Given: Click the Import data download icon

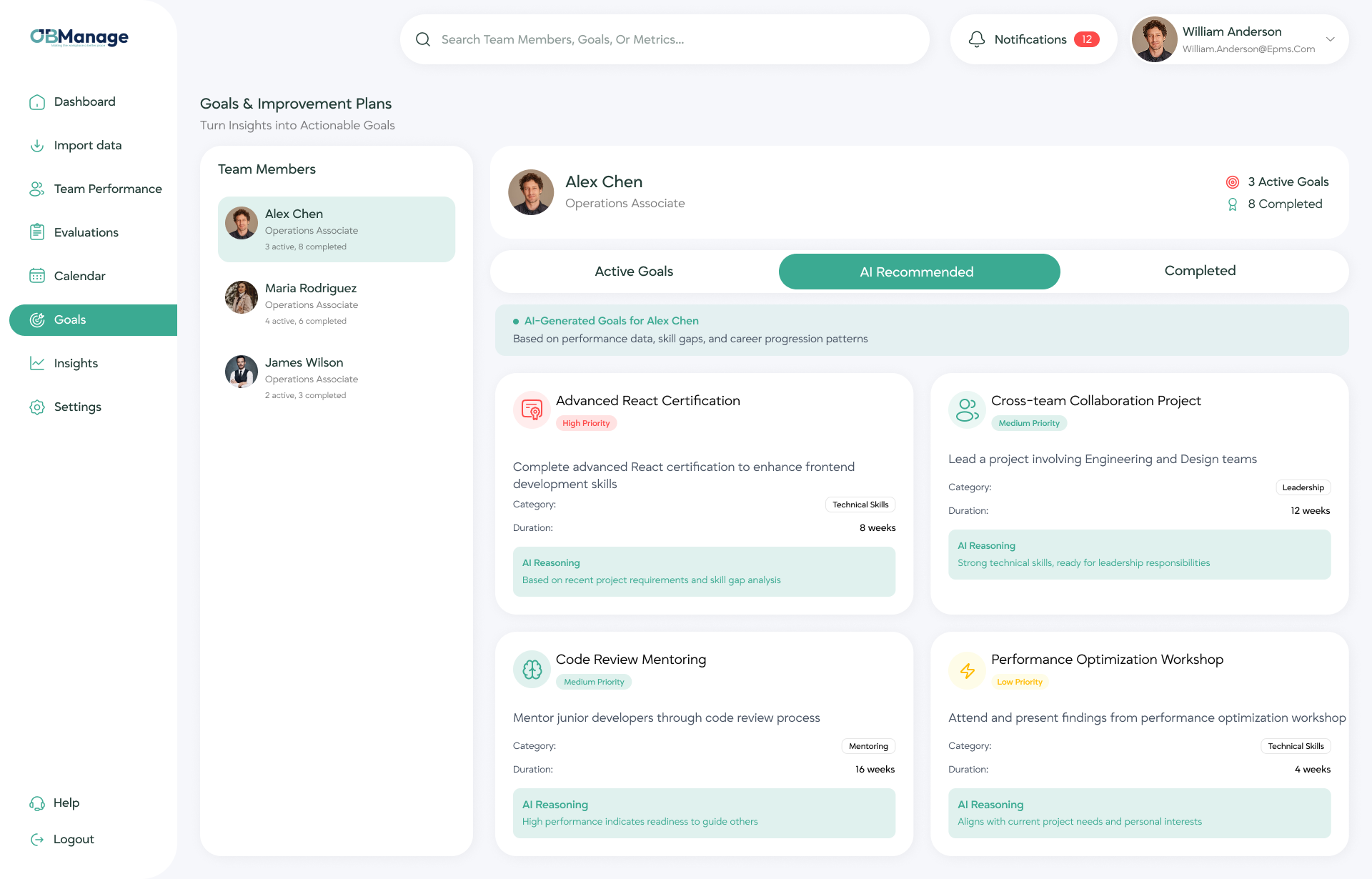Looking at the screenshot, I should click(37, 146).
